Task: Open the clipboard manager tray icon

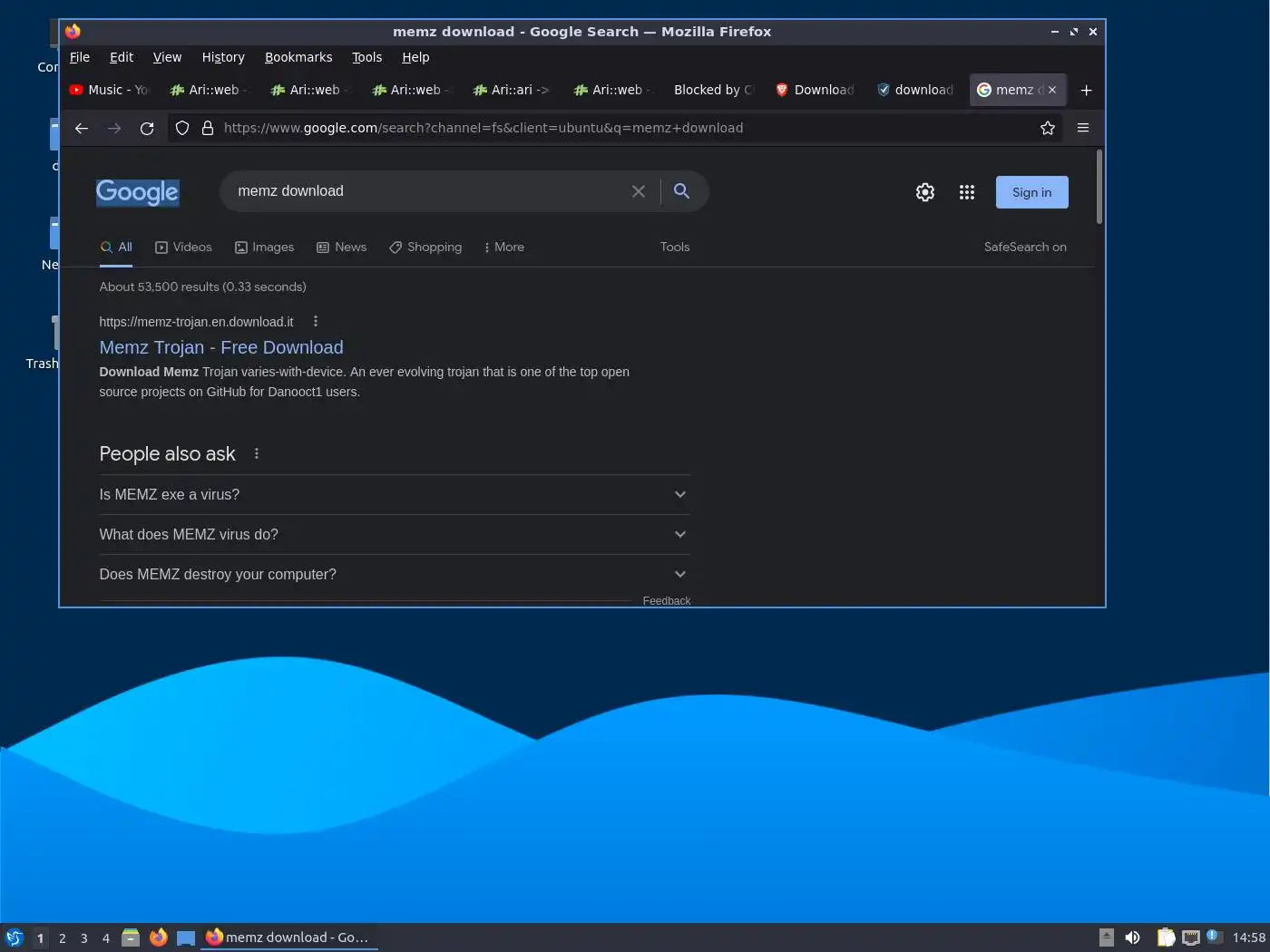Action: (1166, 937)
